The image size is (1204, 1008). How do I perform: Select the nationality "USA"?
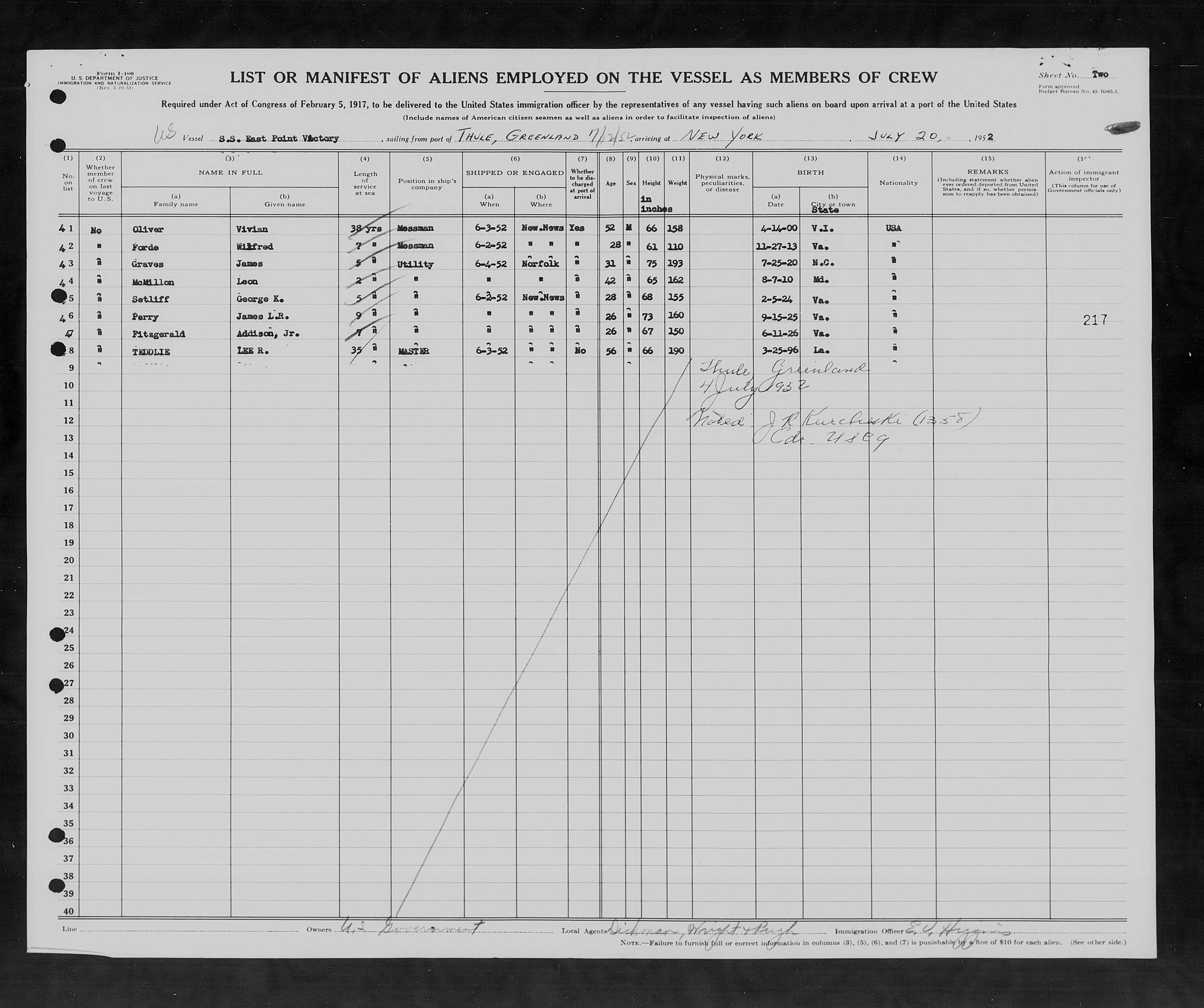coord(893,228)
